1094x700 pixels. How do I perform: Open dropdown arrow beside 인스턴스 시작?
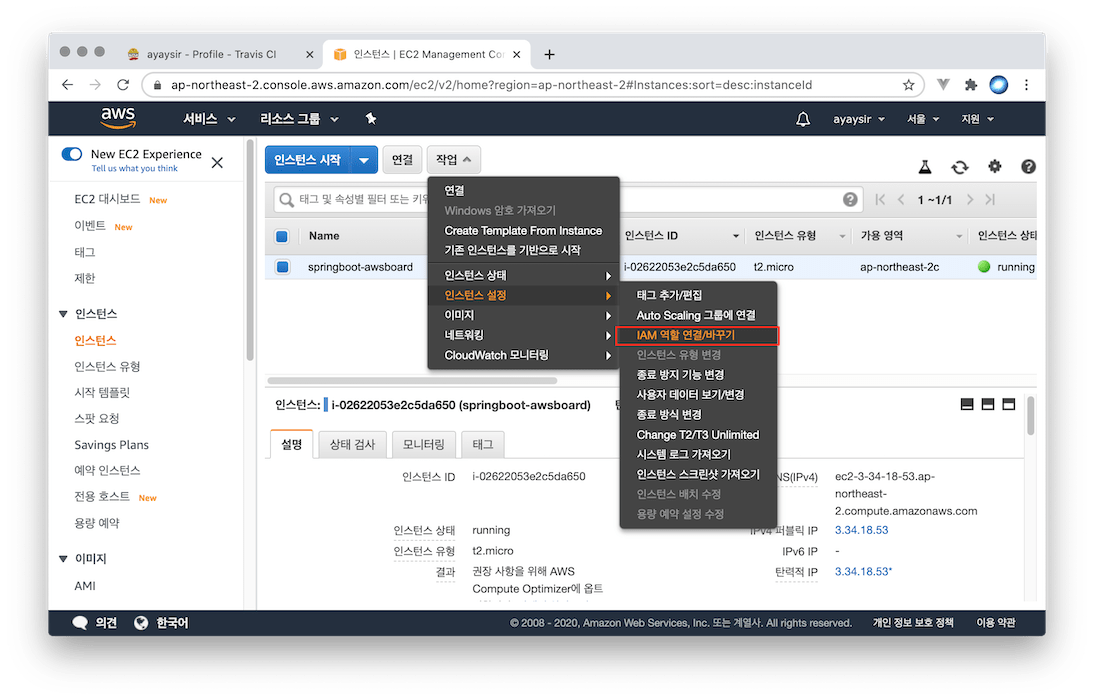coord(364,160)
